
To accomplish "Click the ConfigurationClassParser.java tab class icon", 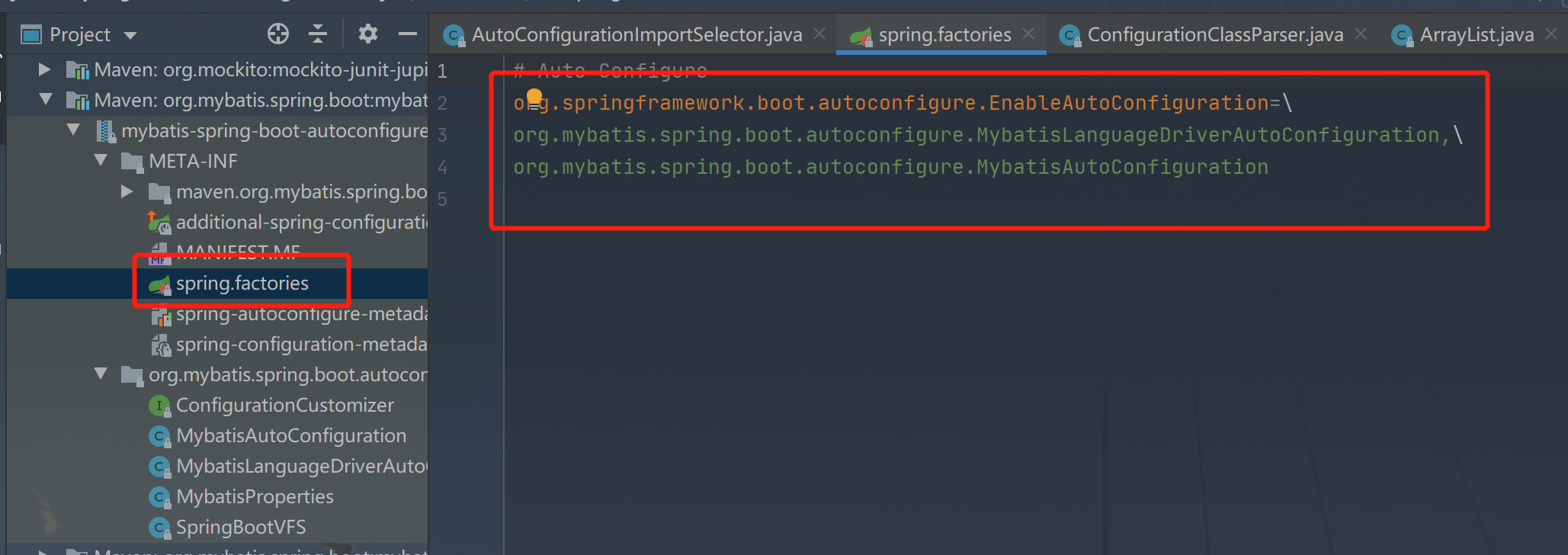I will point(1070,35).
